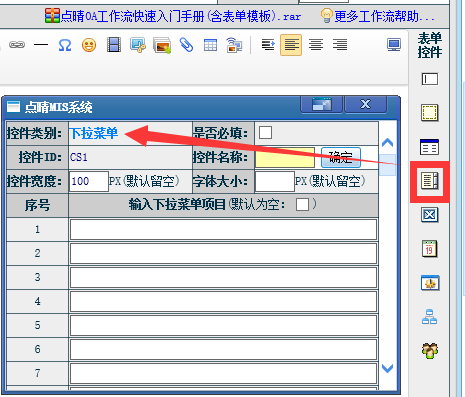Screen dimensions: 465x397
Task: Apply left text alignment
Action: tap(291, 45)
